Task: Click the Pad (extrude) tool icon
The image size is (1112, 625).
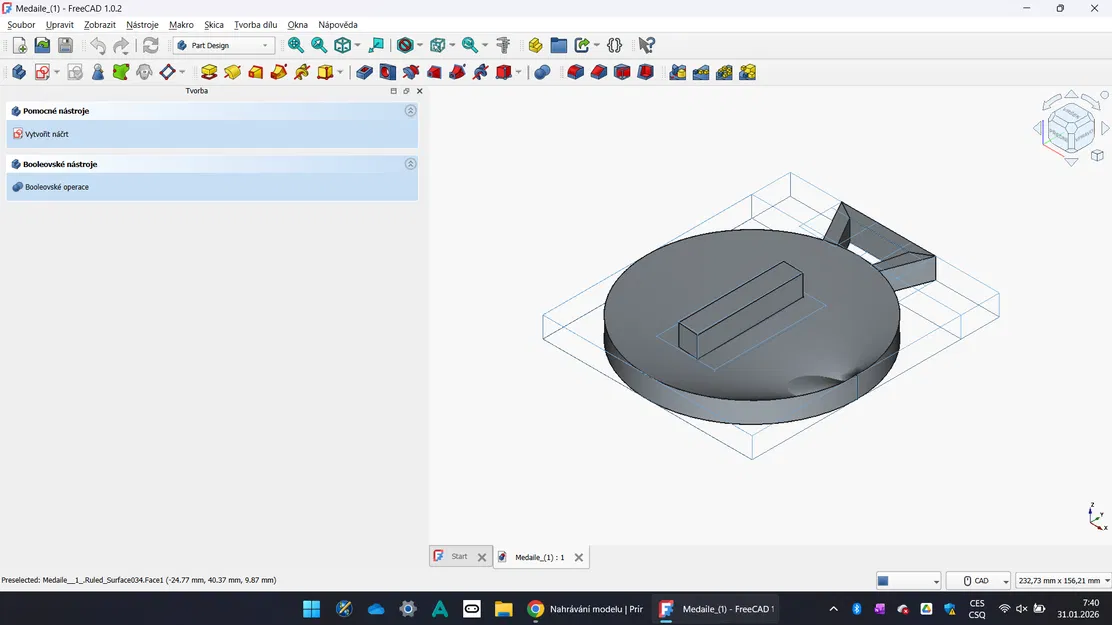Action: click(209, 72)
